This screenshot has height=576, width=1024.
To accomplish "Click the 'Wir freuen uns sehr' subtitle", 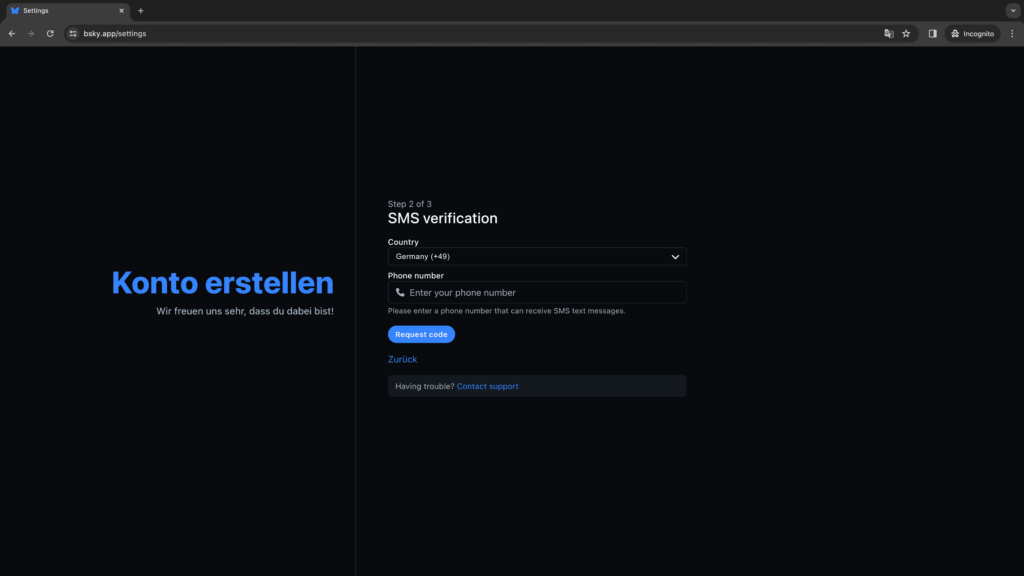I will tap(245, 311).
